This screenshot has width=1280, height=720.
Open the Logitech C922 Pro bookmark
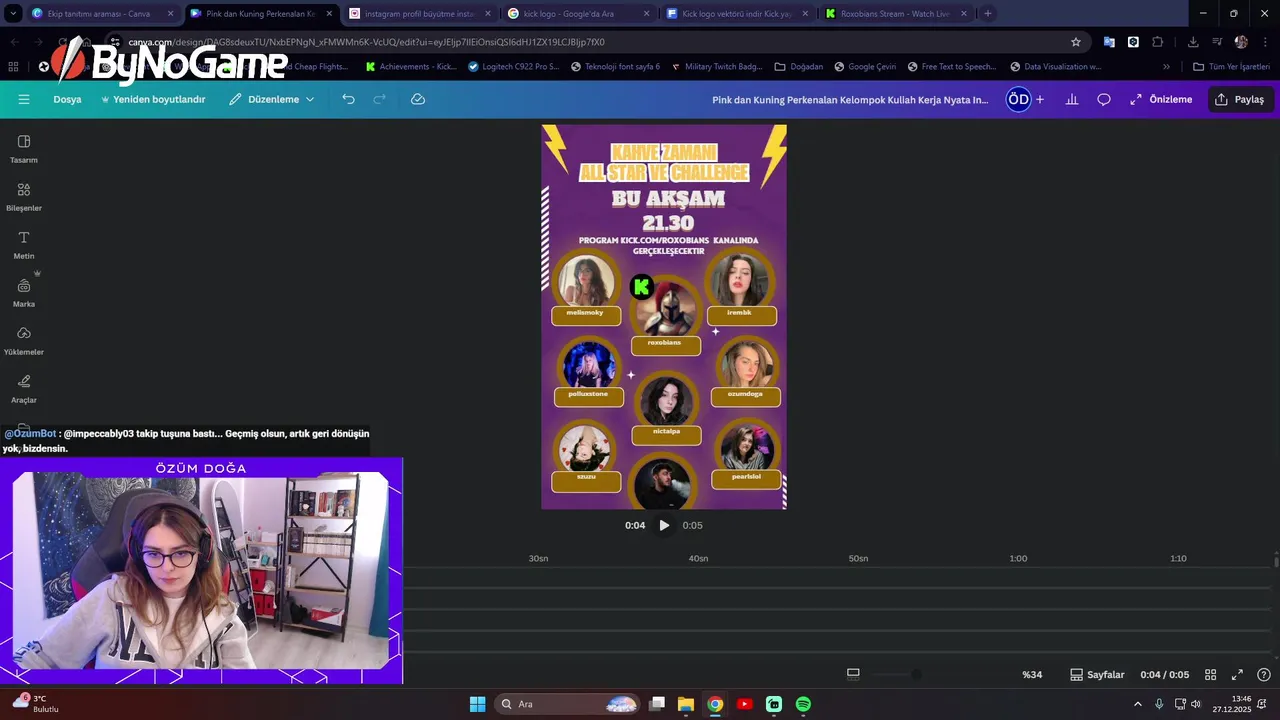[x=513, y=67]
